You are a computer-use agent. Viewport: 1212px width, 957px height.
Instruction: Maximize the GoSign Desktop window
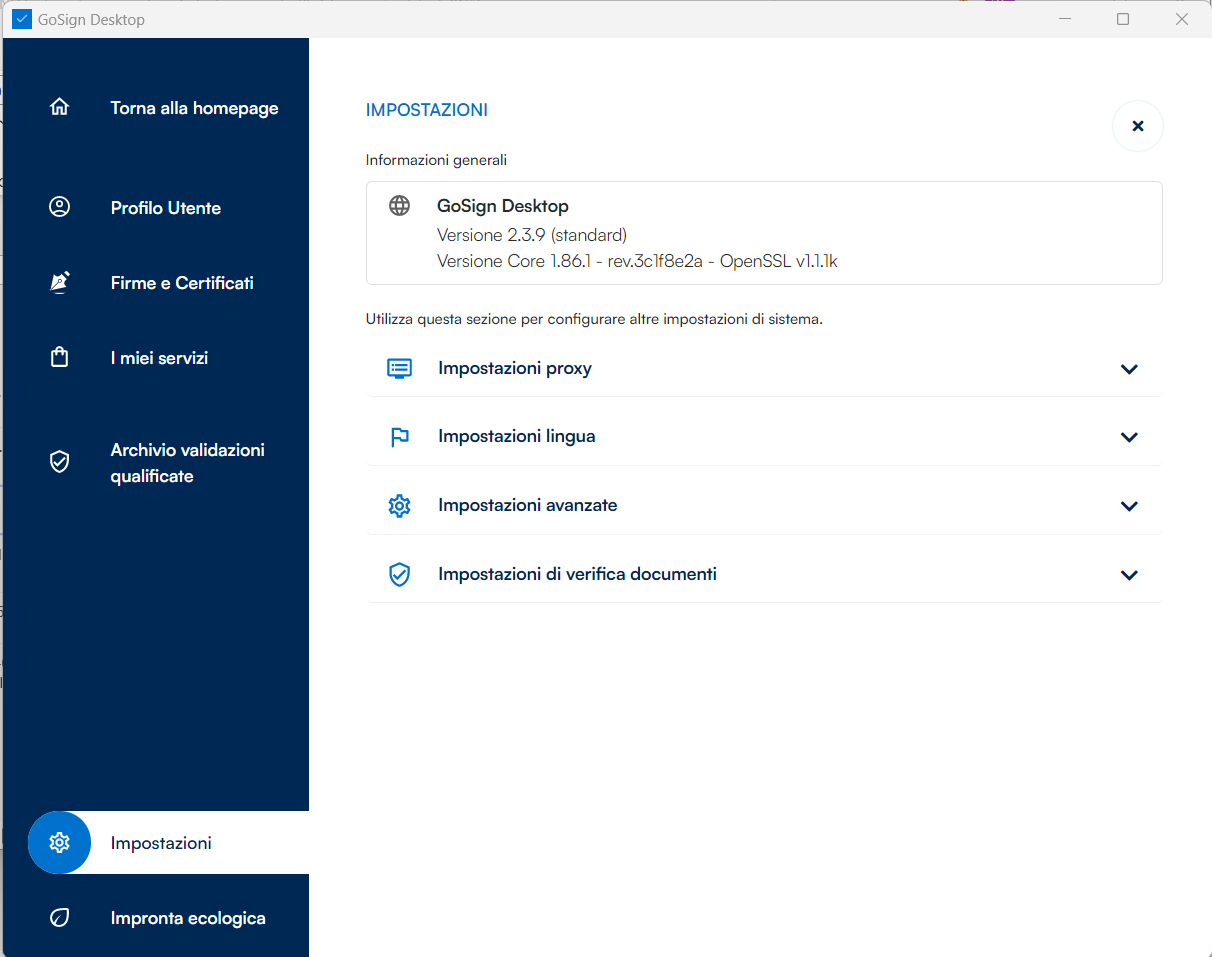click(1123, 19)
